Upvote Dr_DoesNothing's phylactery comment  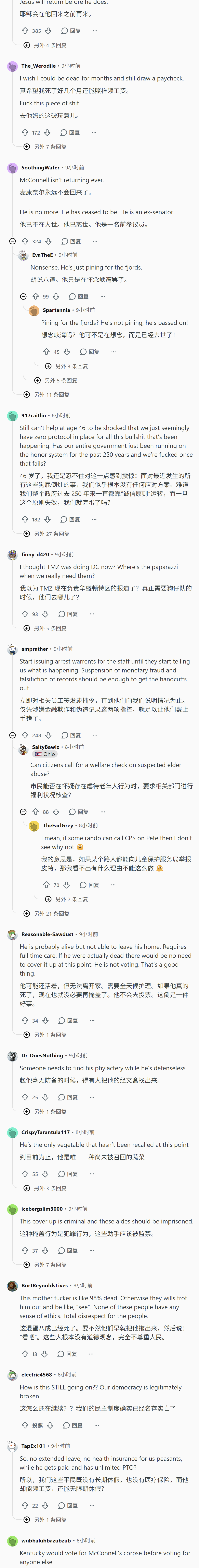point(25,1097)
